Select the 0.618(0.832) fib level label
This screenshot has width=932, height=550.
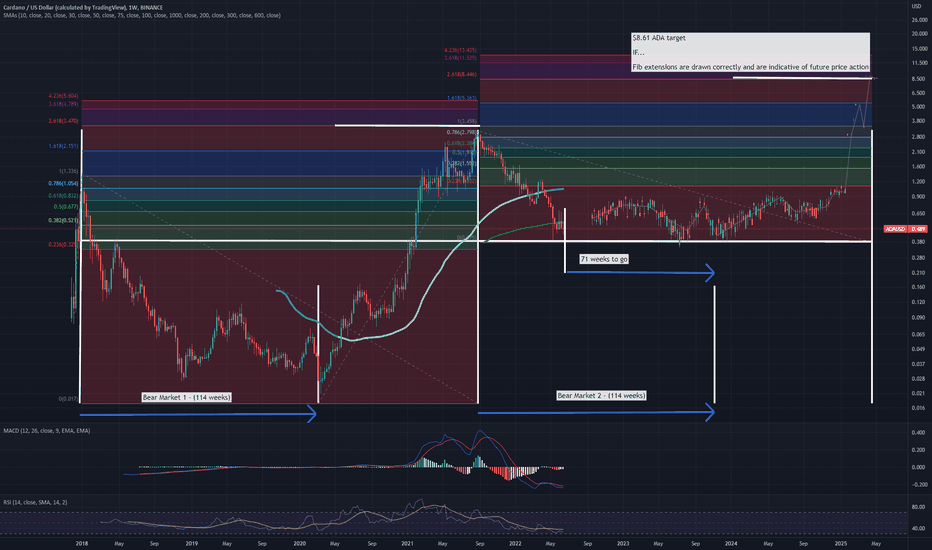(64, 196)
